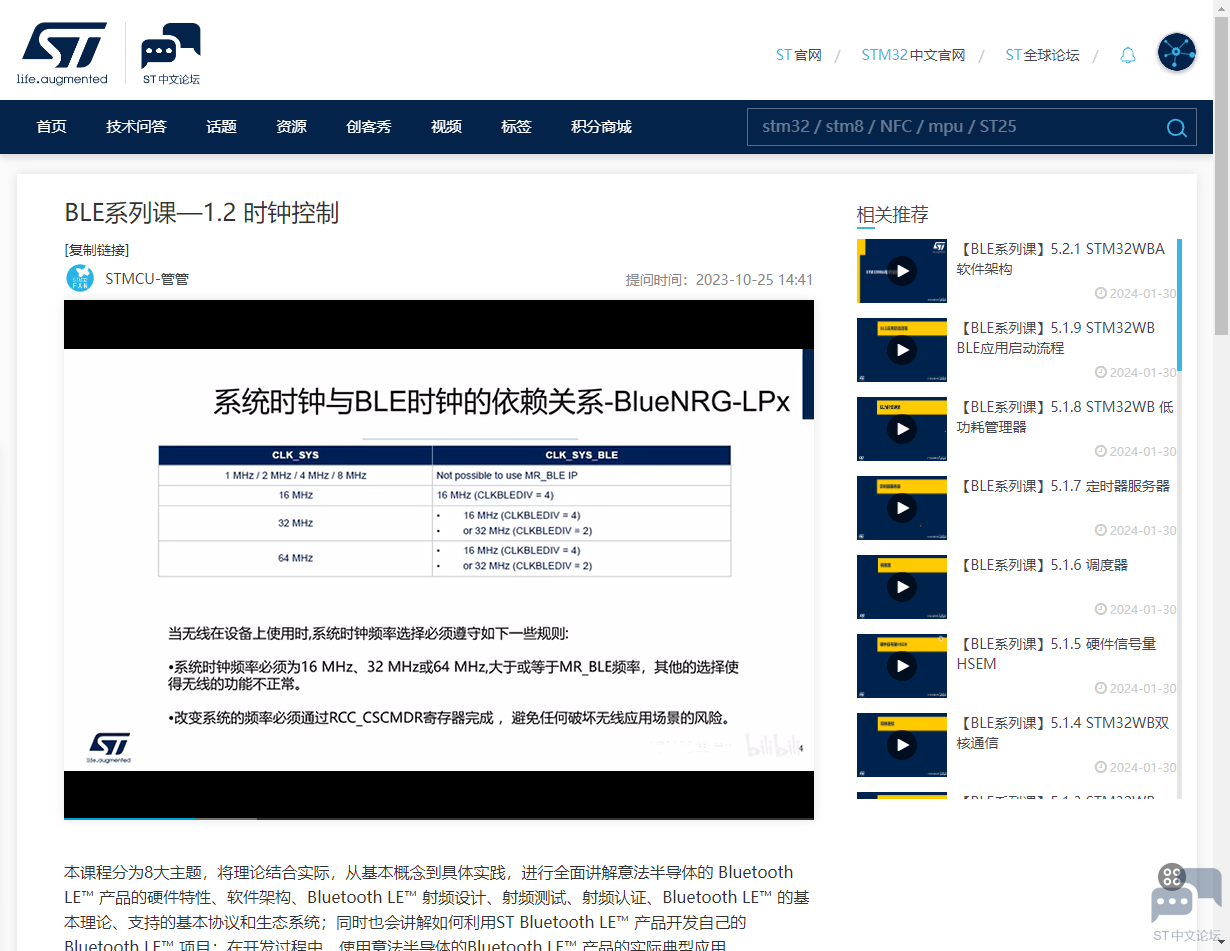Open notifications bell icon
Image resolution: width=1230 pixels, height=951 pixels.
pyautogui.click(x=1128, y=55)
